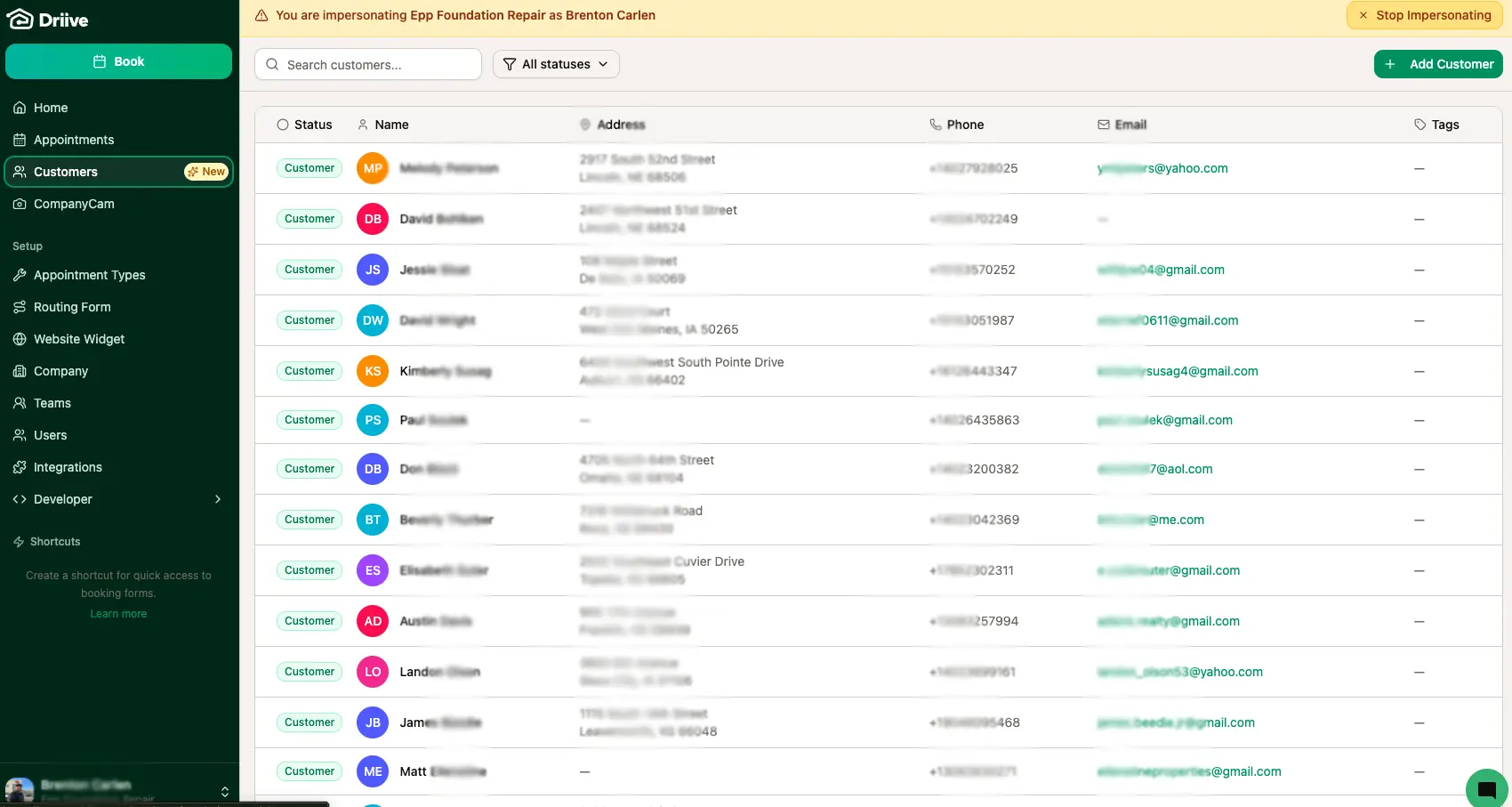Click the LO avatar icon
The height and width of the screenshot is (807, 1512).
tap(373, 672)
